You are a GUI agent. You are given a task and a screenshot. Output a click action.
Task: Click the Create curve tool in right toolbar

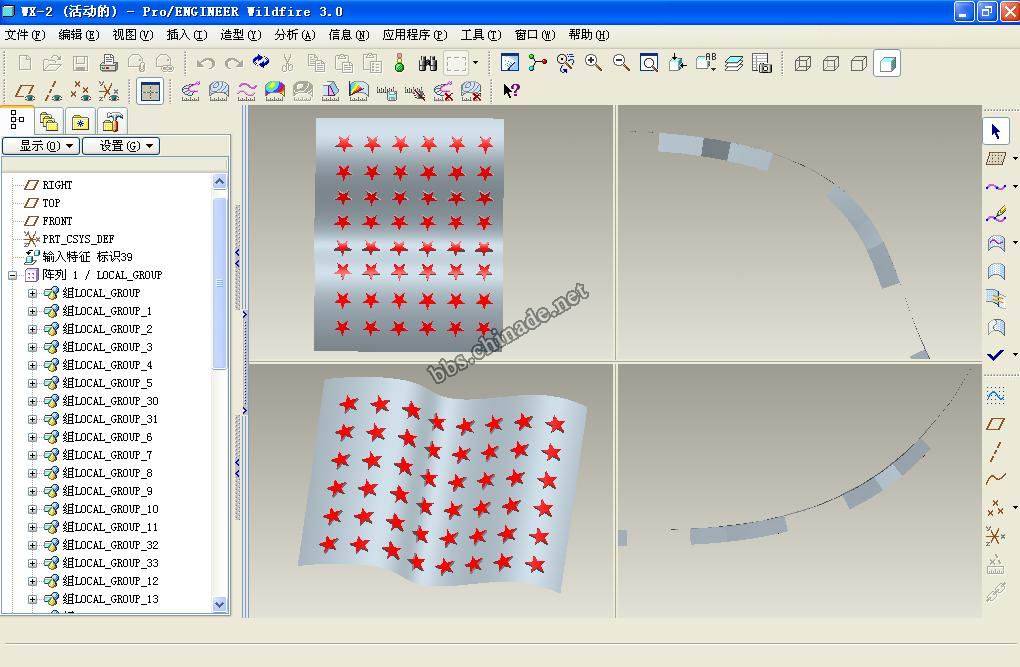click(x=995, y=187)
